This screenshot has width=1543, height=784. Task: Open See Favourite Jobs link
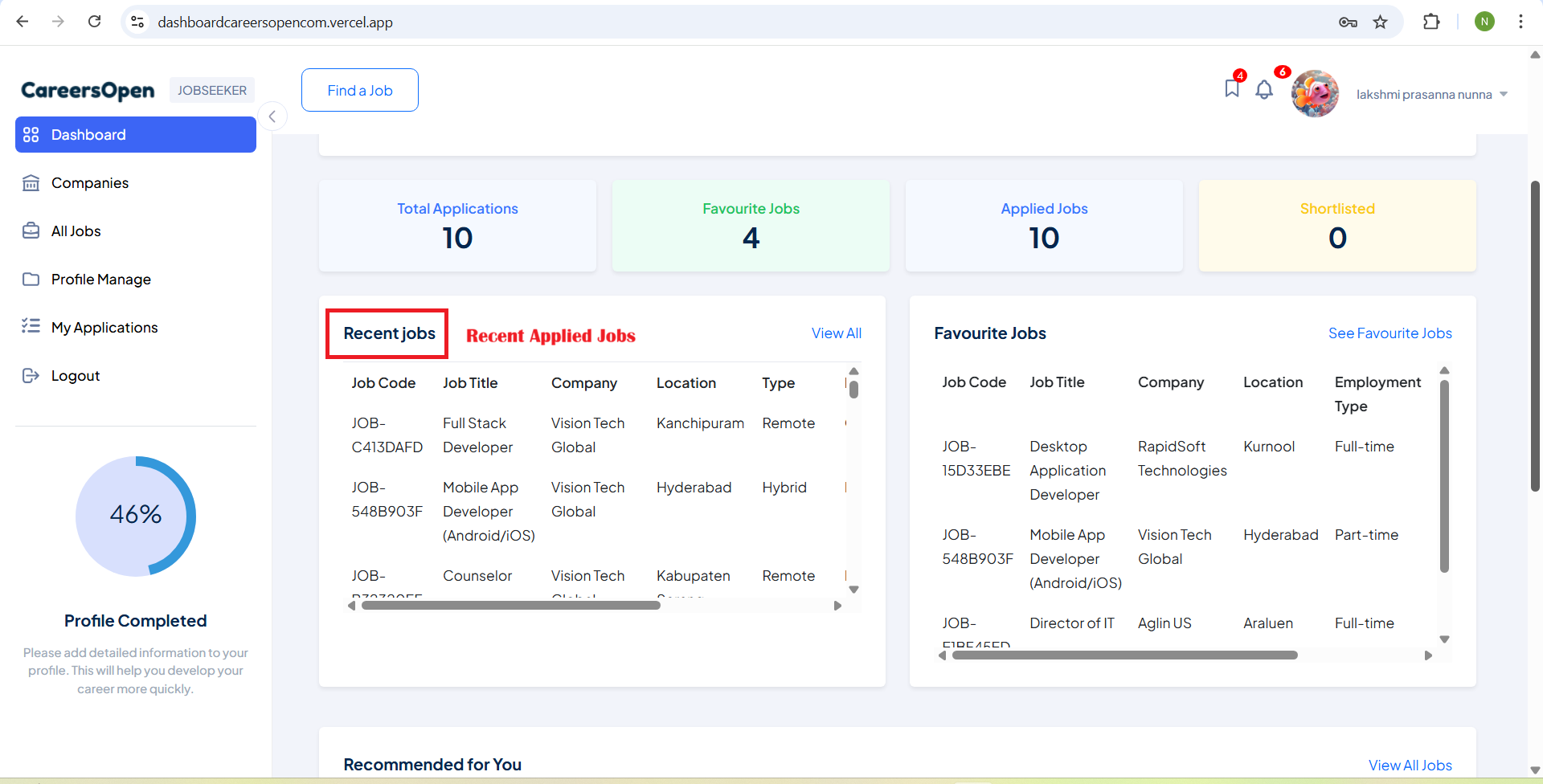[x=1390, y=333]
